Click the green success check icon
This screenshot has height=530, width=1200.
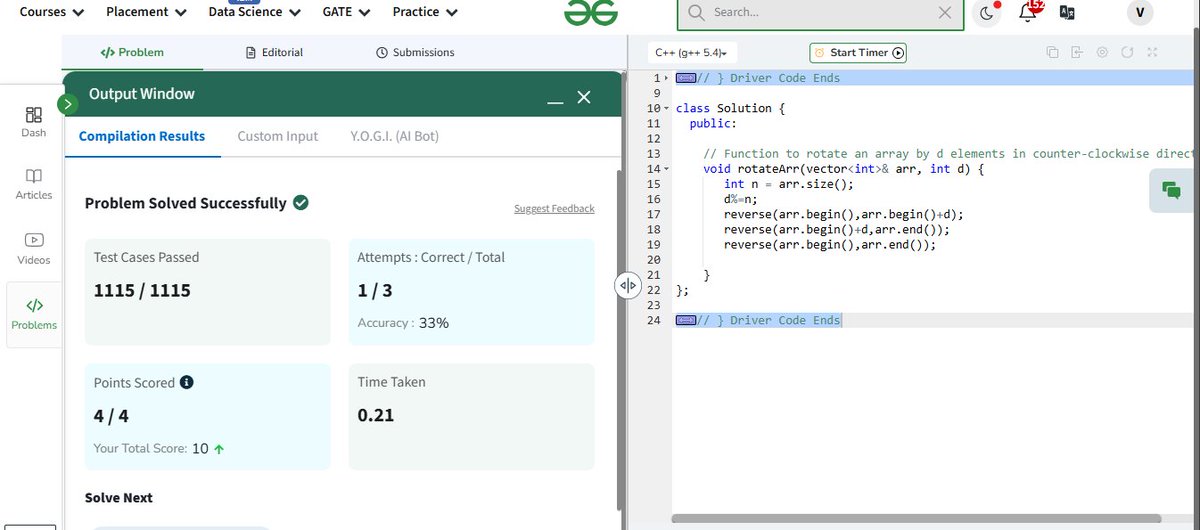(301, 202)
